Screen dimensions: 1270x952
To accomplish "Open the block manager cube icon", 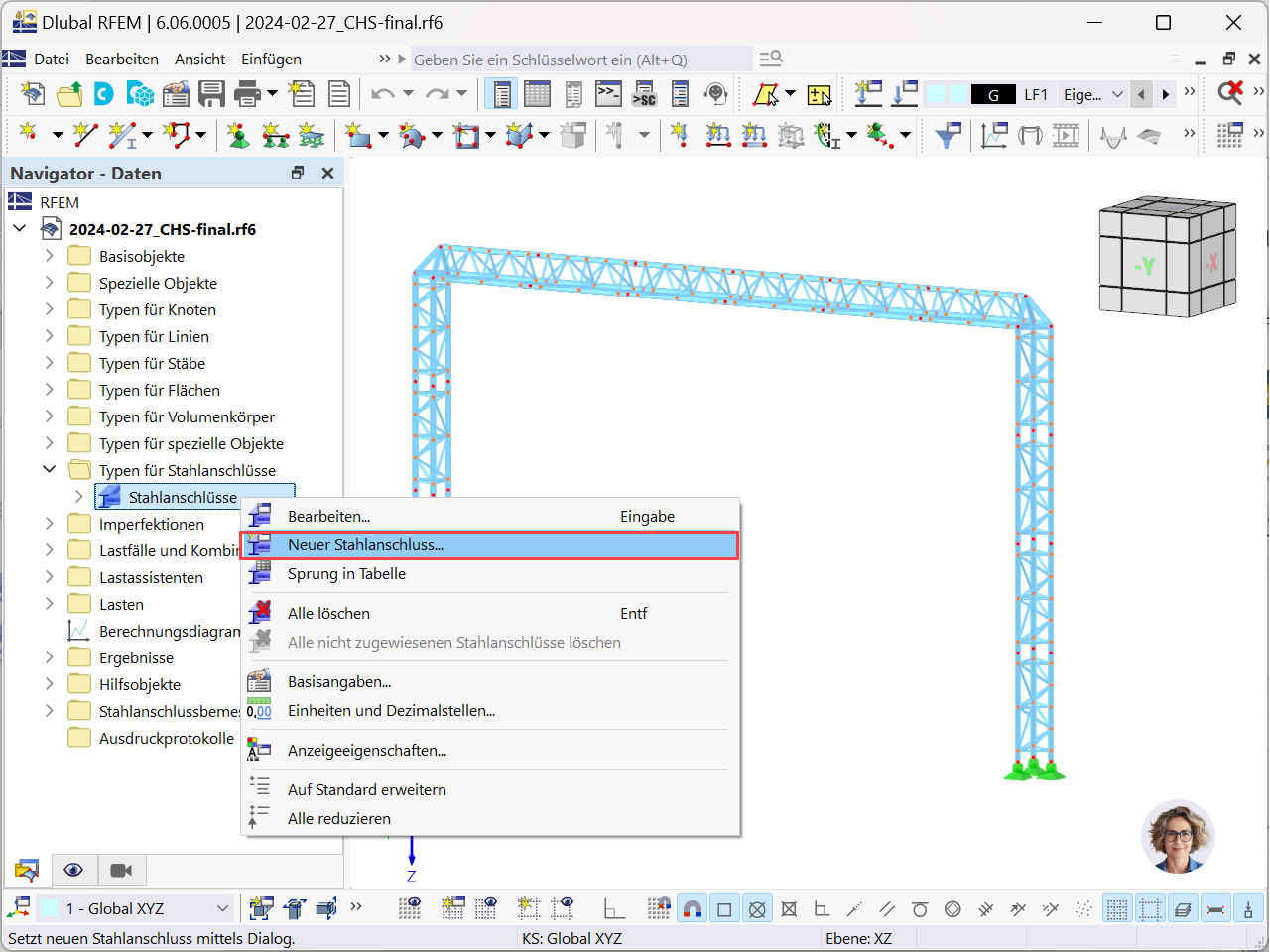I will coord(141,94).
